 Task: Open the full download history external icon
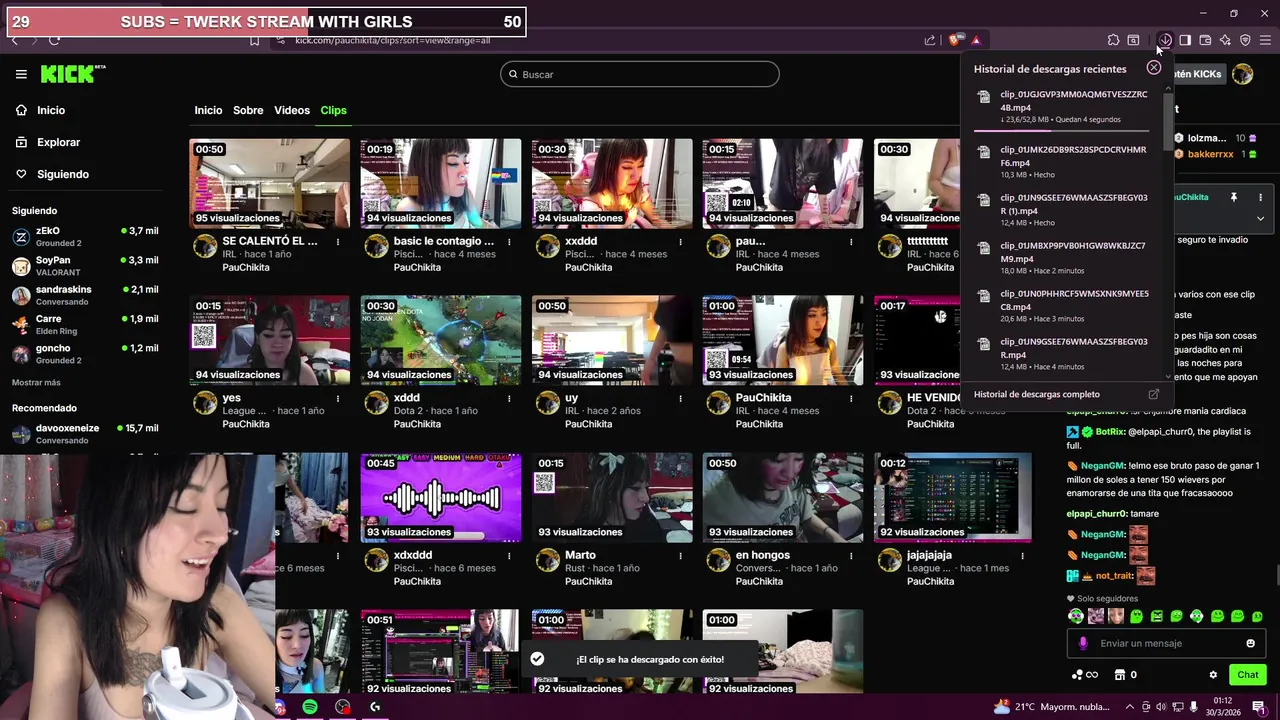click(1153, 394)
